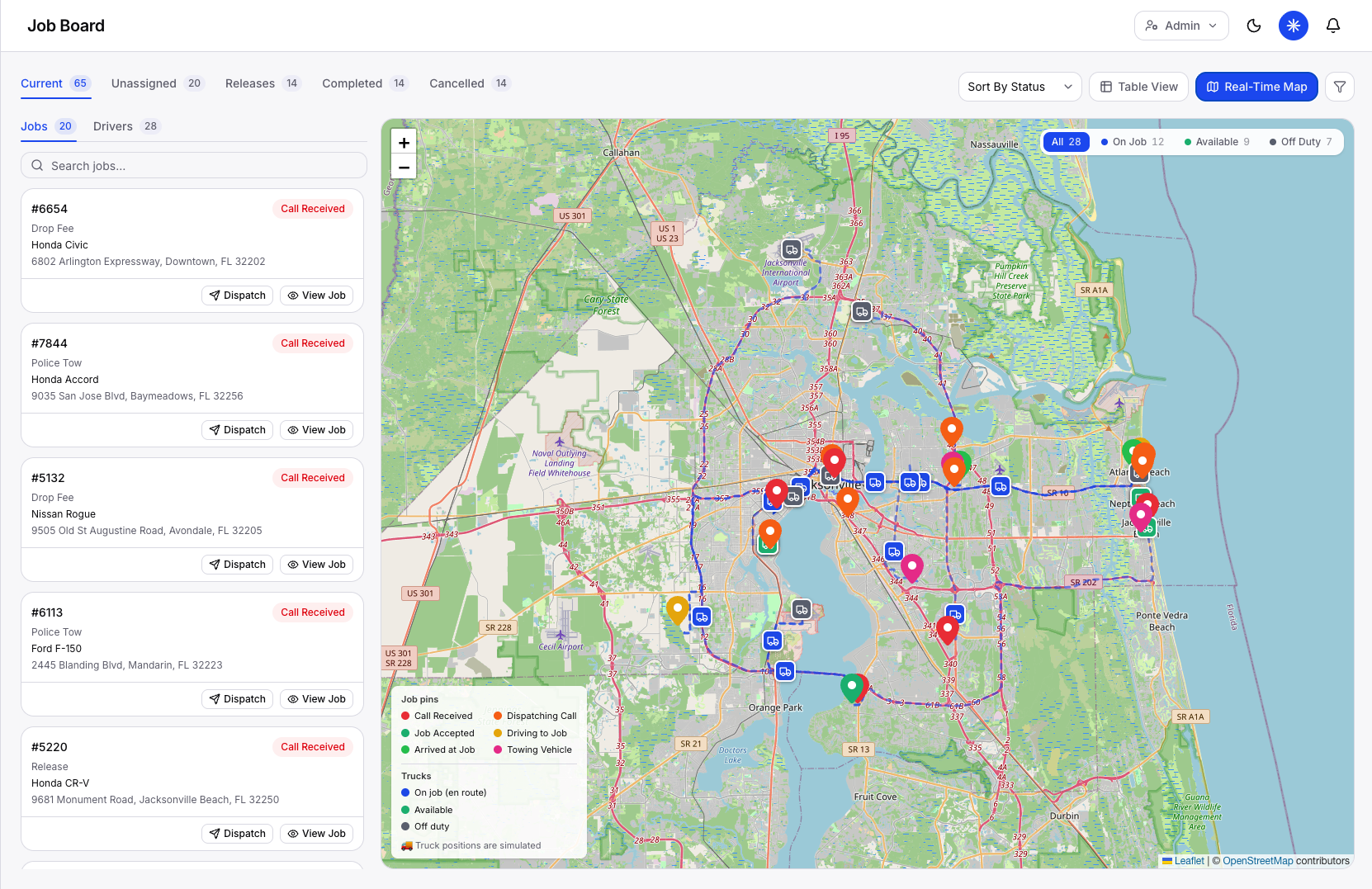Image resolution: width=1372 pixels, height=889 pixels.
Task: Click the search magnifier icon
Action: [x=37, y=166]
